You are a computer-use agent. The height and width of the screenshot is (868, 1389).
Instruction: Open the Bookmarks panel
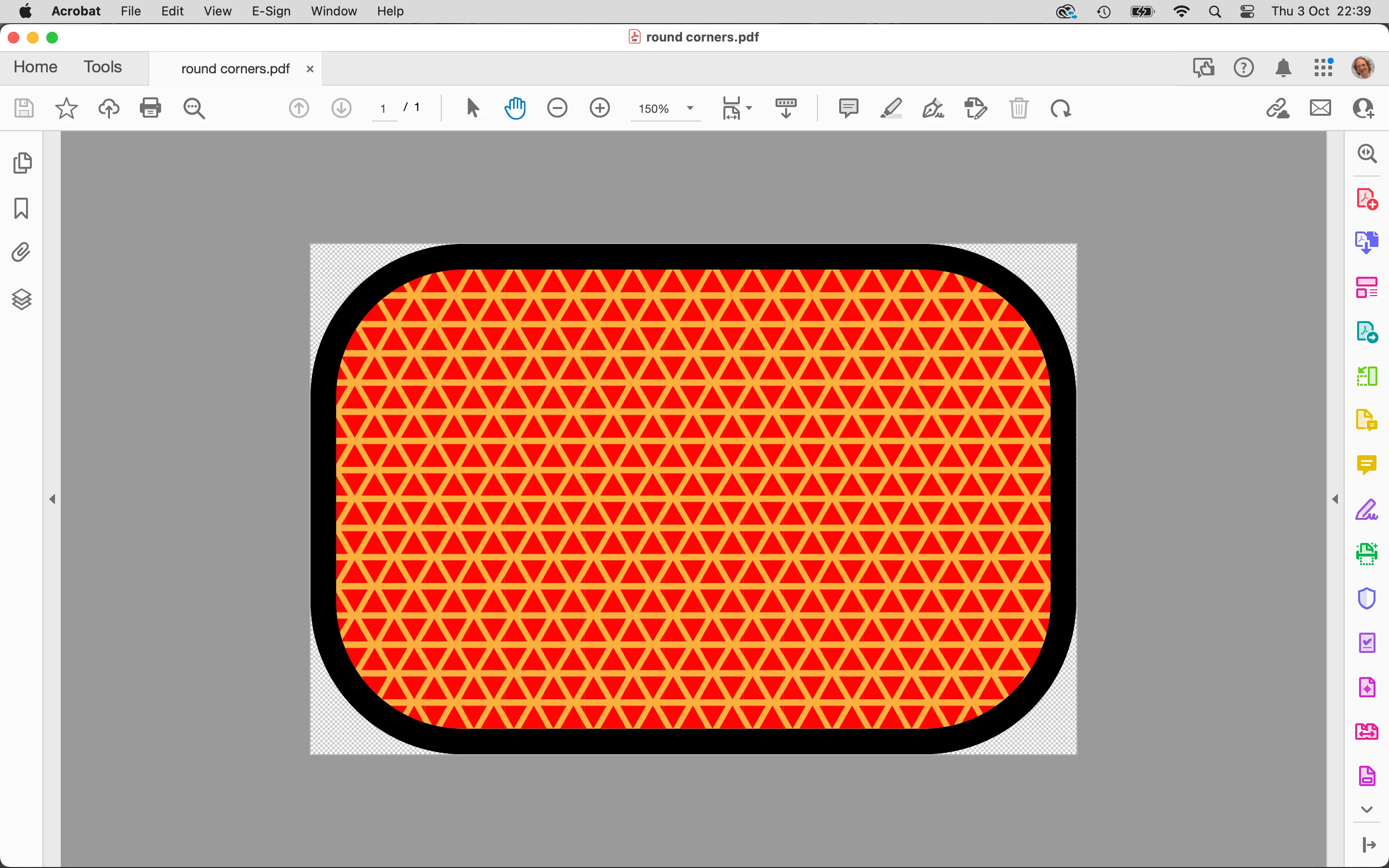pyautogui.click(x=21, y=208)
